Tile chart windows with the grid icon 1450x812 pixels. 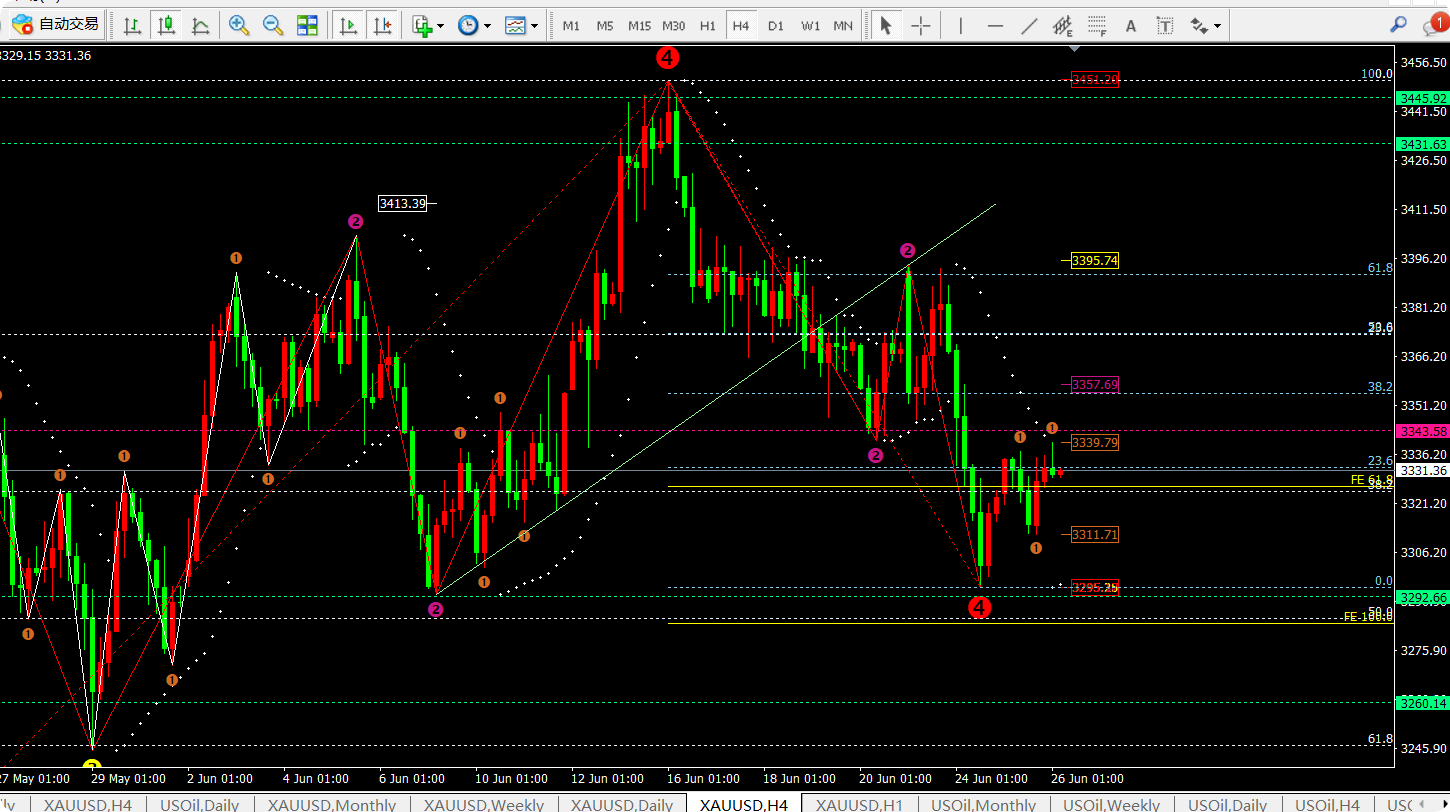coord(307,26)
